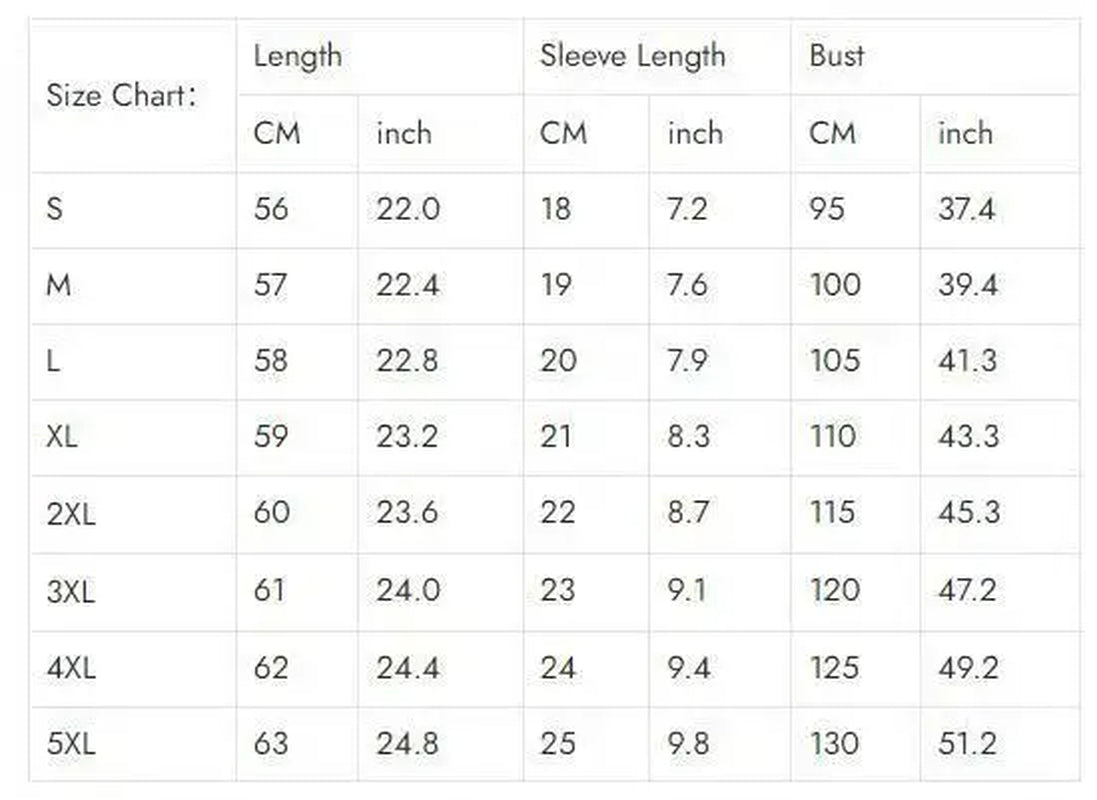Viewport: 1097px width, 800px height.
Task: Select the XL size row label
Action: (61, 437)
